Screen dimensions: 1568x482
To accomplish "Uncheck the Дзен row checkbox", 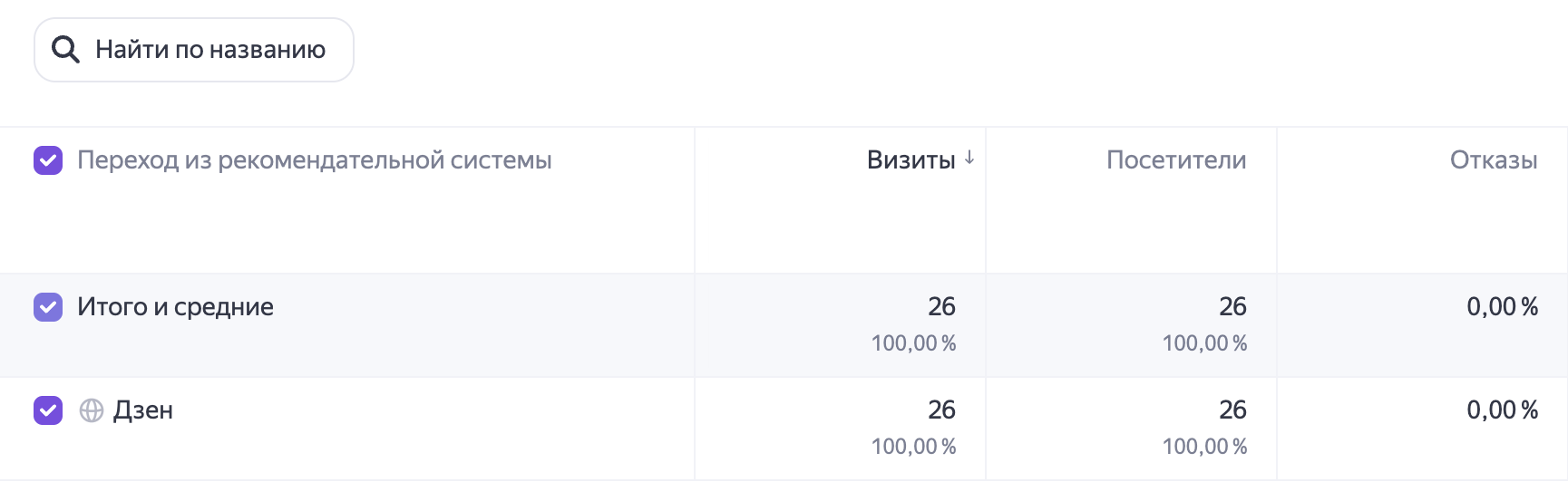I will point(48,410).
